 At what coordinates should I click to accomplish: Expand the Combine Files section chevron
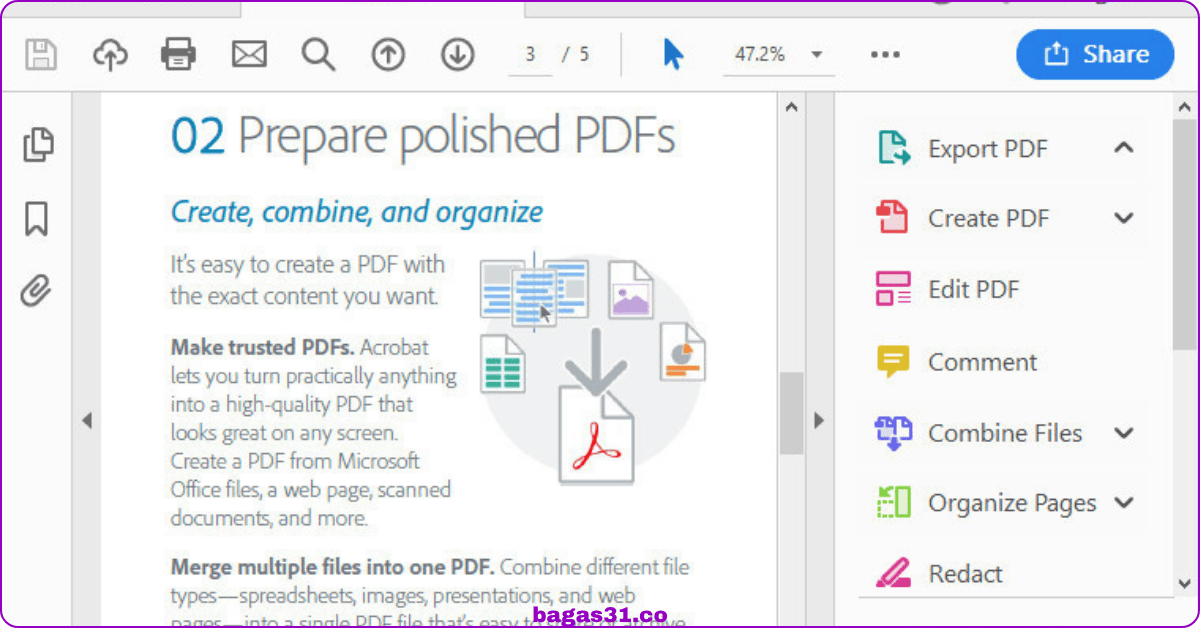pyautogui.click(x=1124, y=433)
